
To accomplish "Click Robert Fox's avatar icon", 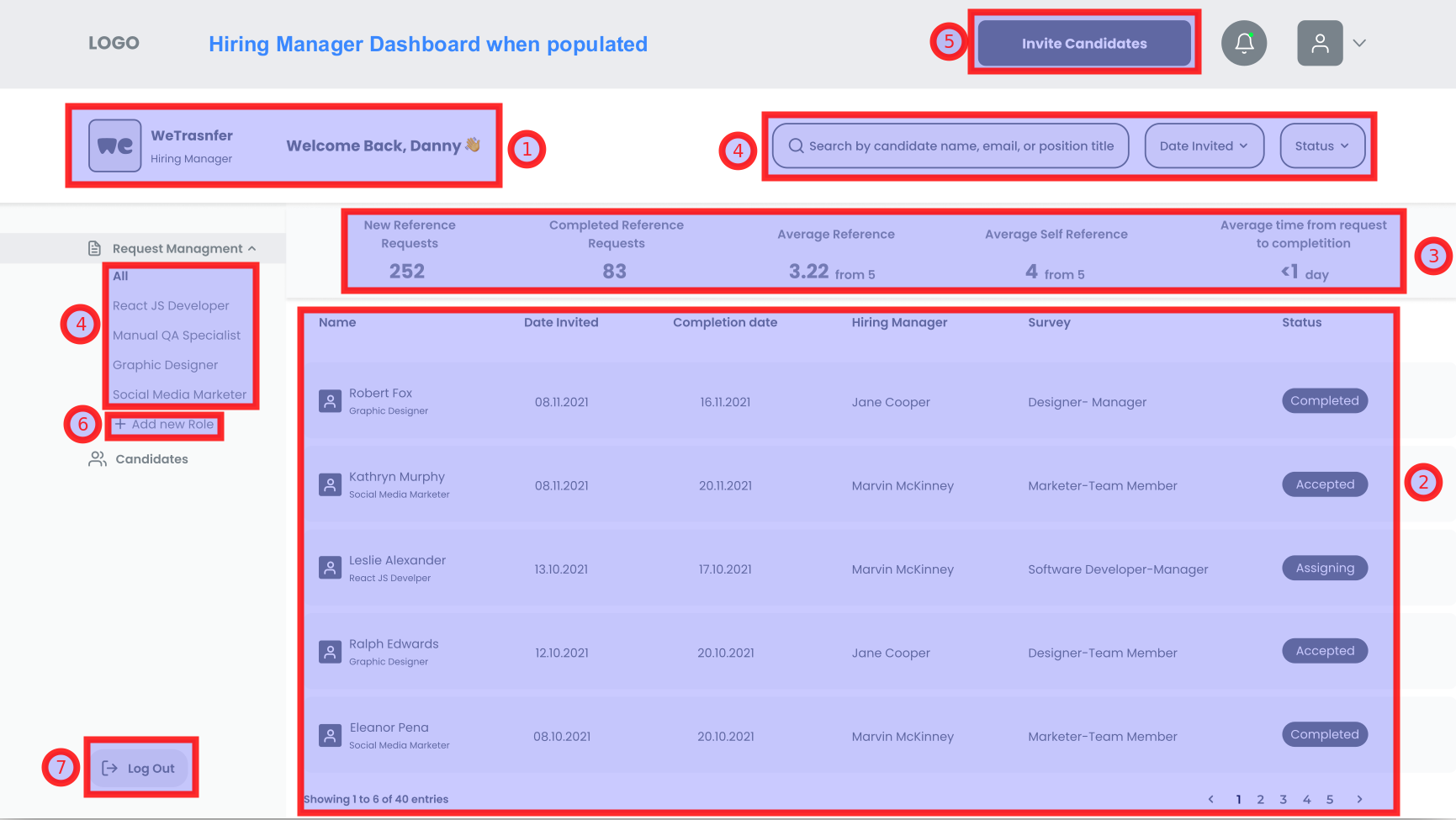I will pos(330,401).
